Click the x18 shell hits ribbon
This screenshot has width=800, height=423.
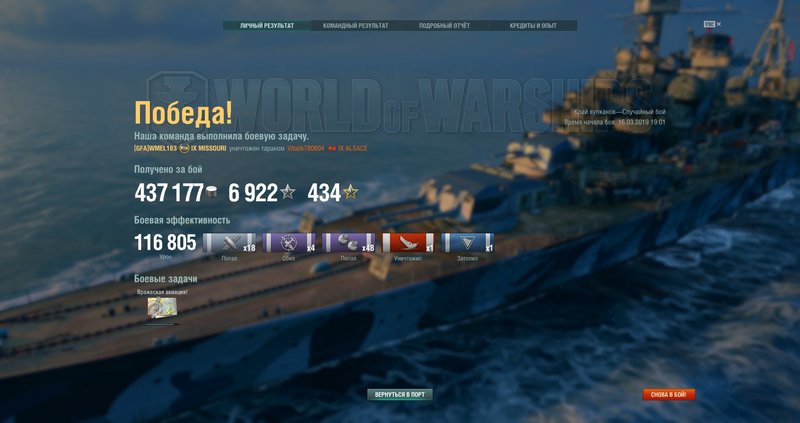230,243
